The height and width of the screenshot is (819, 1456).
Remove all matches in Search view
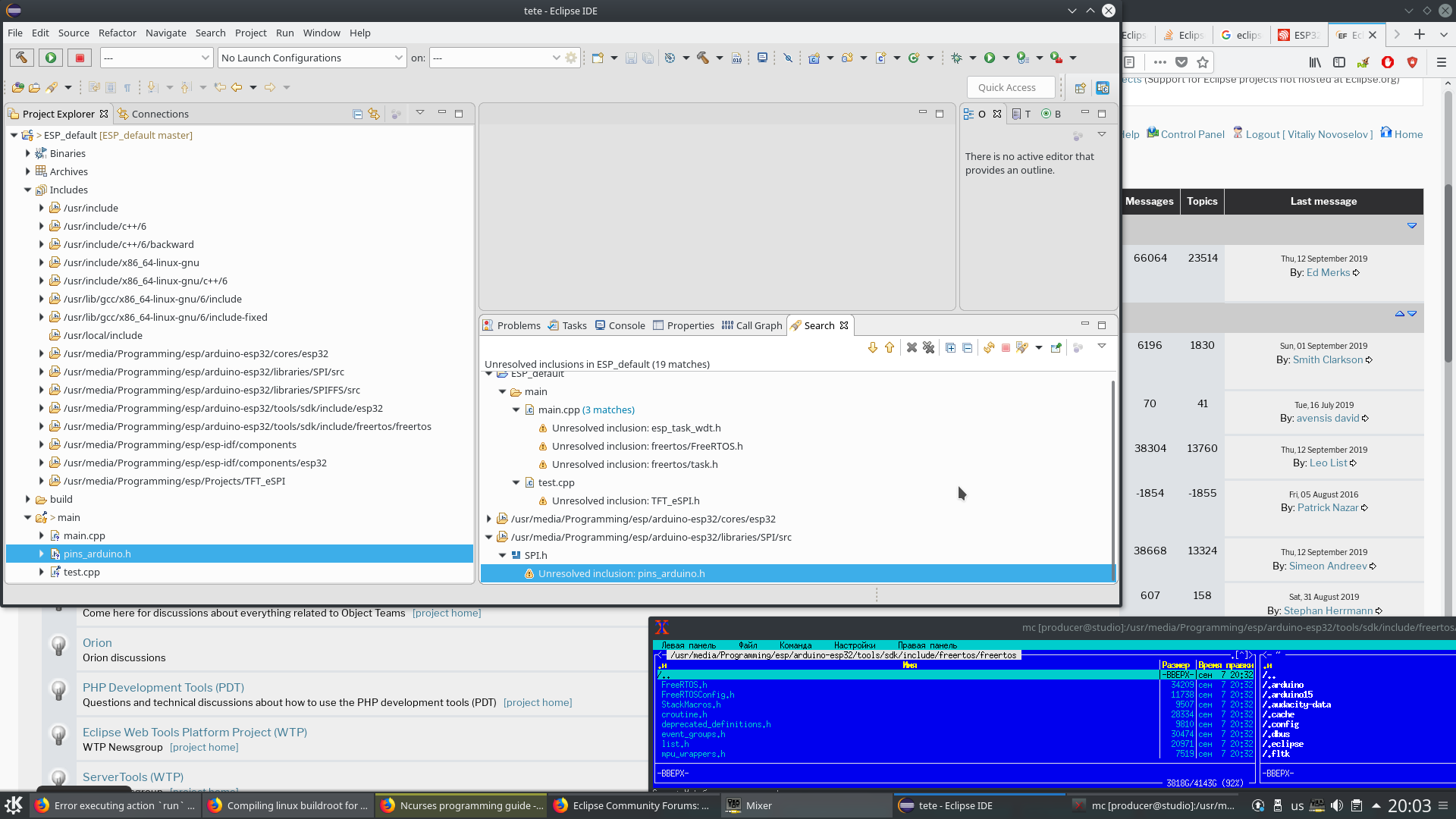928,347
